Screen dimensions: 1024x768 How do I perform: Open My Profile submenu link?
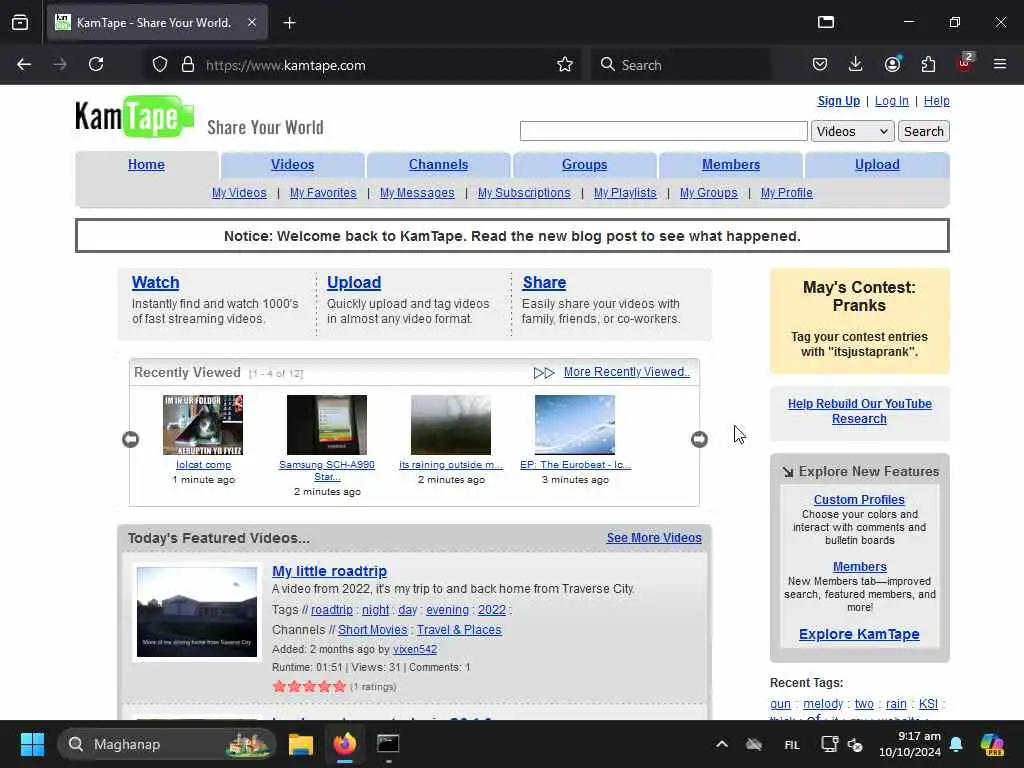(786, 193)
